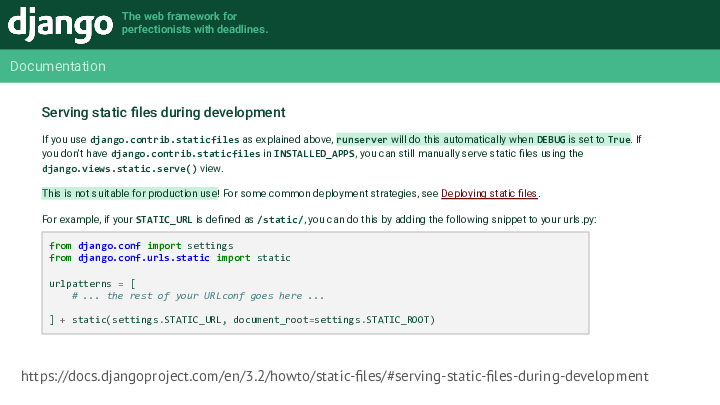
Task: Click the 'from django.conf.urls.static import static' line
Action: point(170,258)
